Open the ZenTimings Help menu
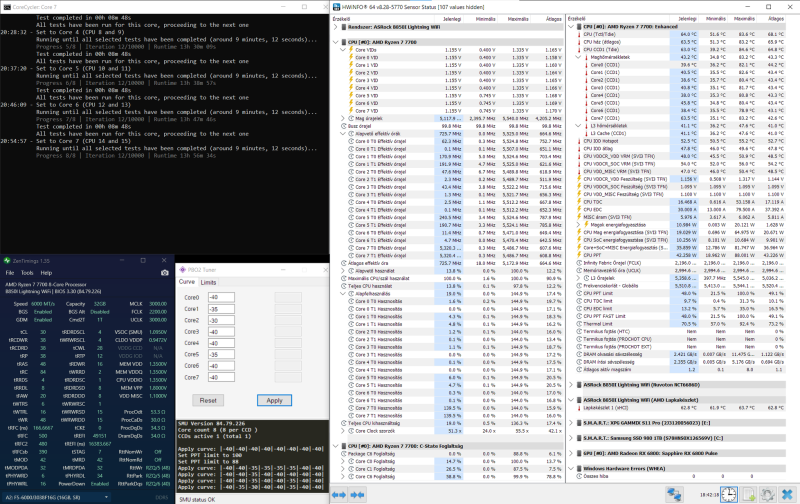The height and width of the screenshot is (504, 800). 46,273
